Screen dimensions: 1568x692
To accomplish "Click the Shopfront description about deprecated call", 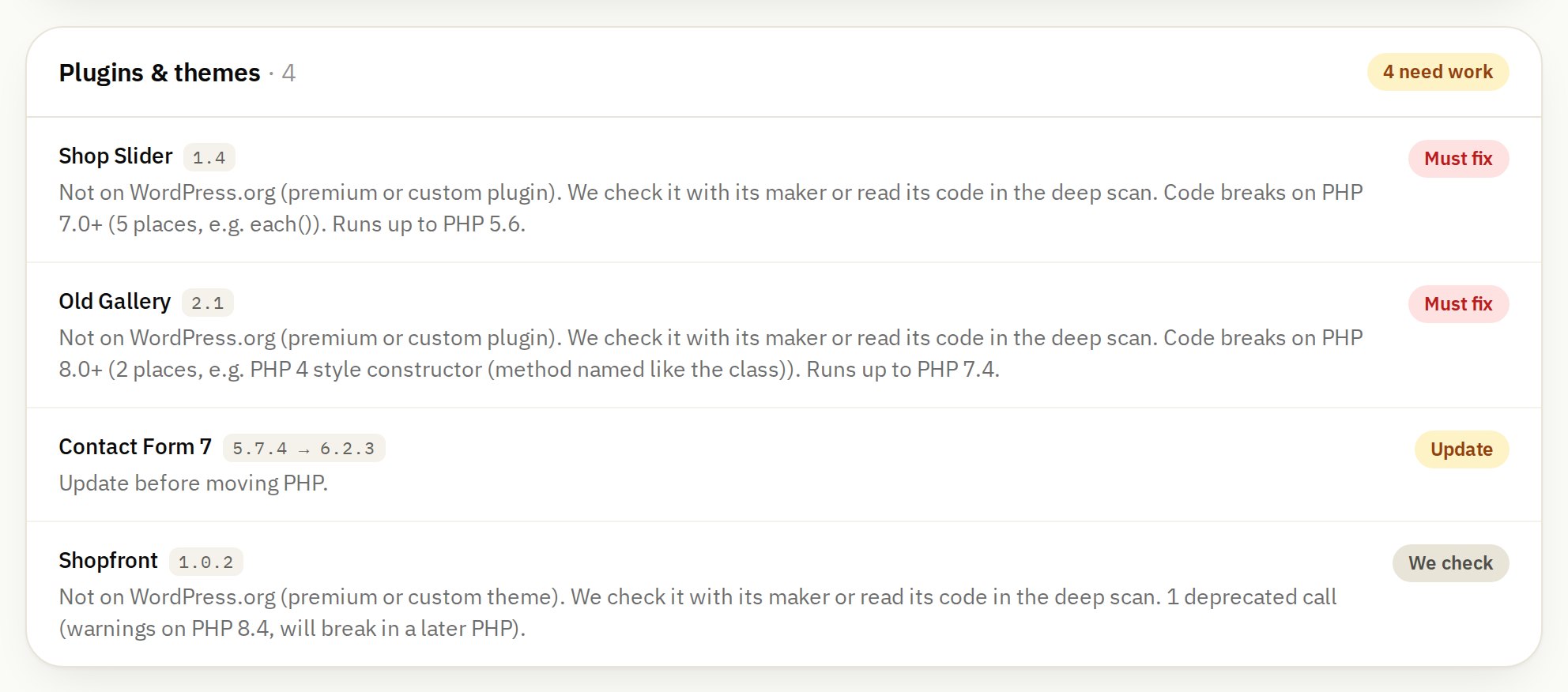I will 698,613.
